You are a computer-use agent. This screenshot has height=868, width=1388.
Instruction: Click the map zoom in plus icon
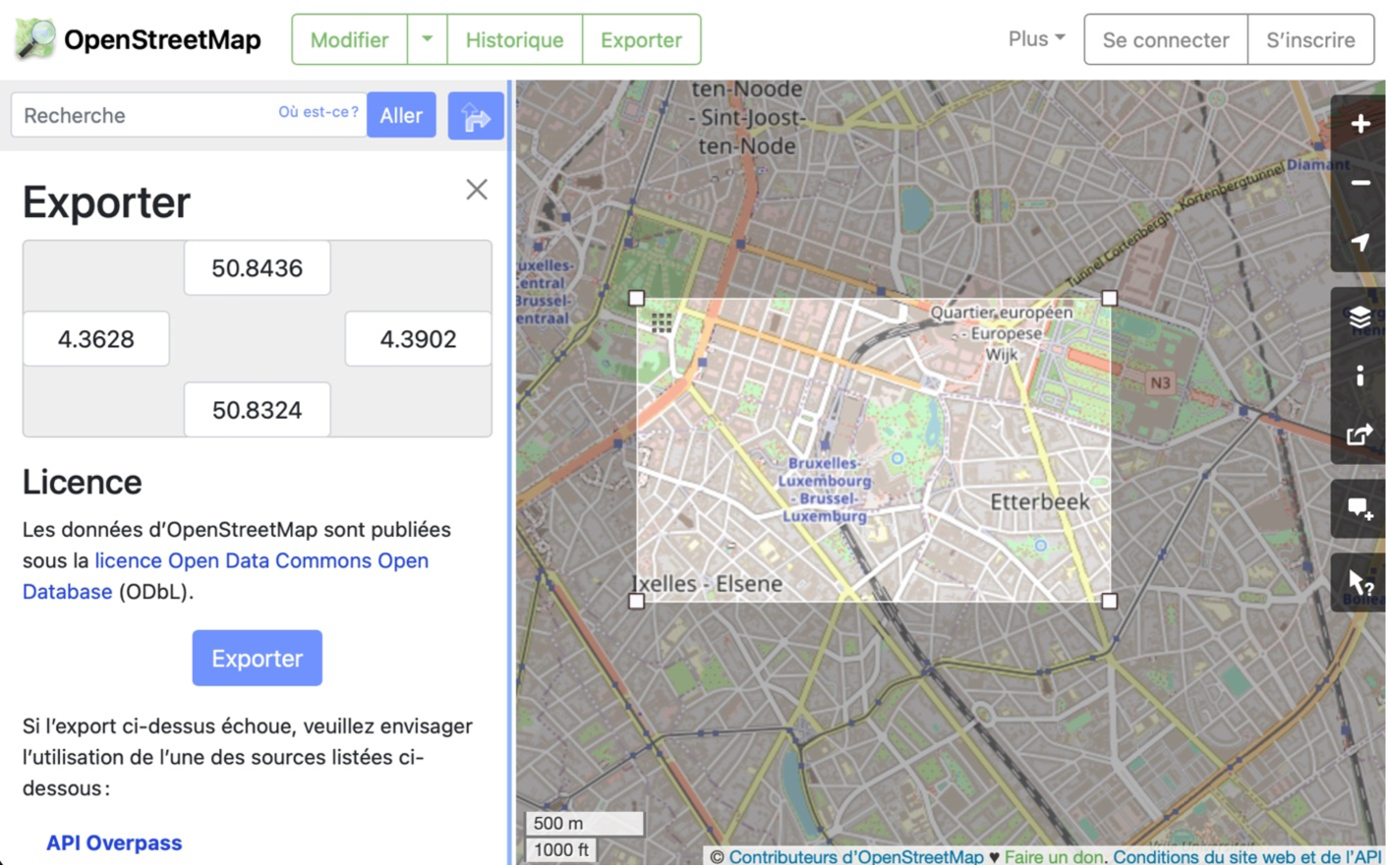click(1359, 124)
